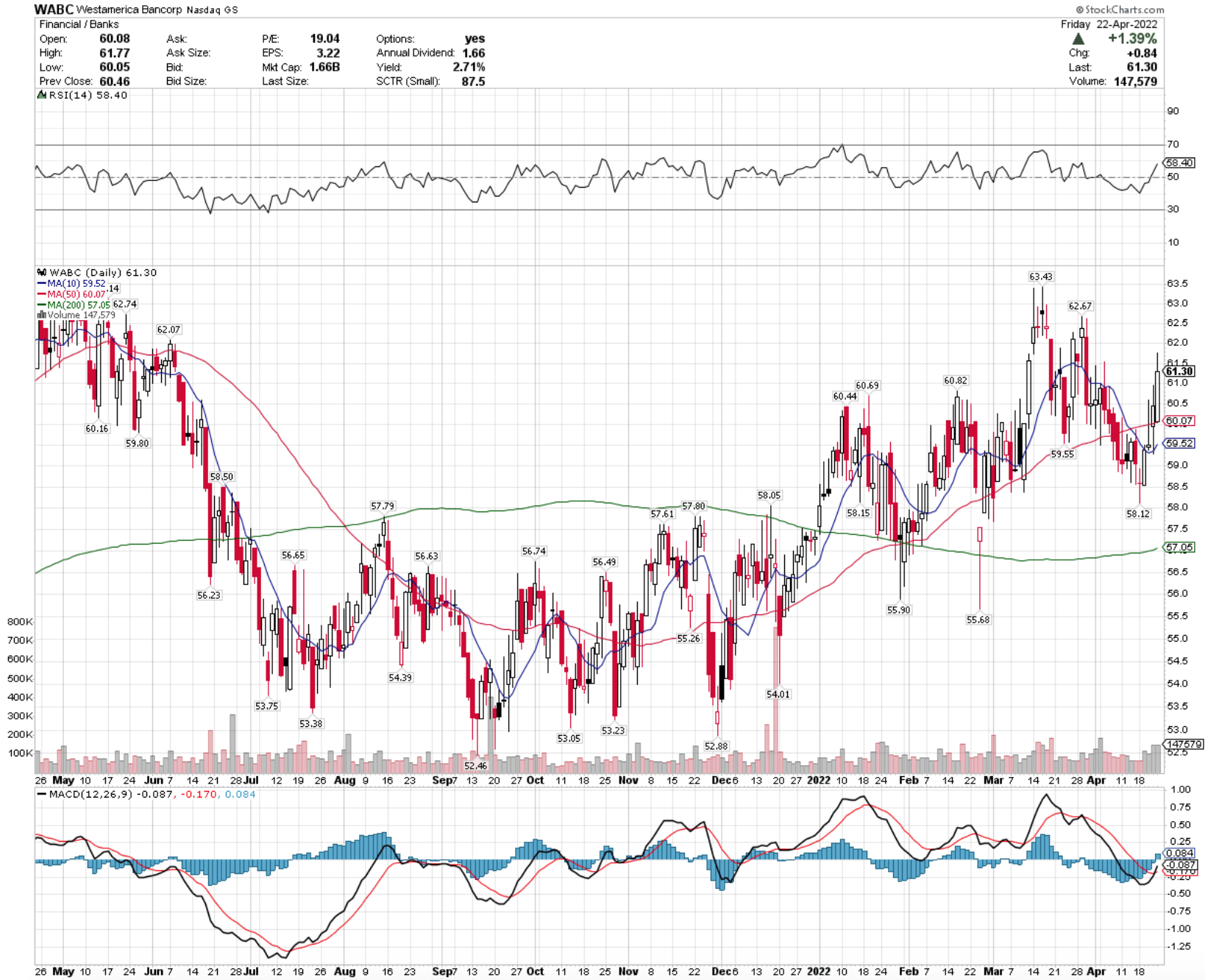Viewport: 1205px width, 980px height.
Task: Click the 0.084 MACD histogram axis tag
Action: [1181, 853]
